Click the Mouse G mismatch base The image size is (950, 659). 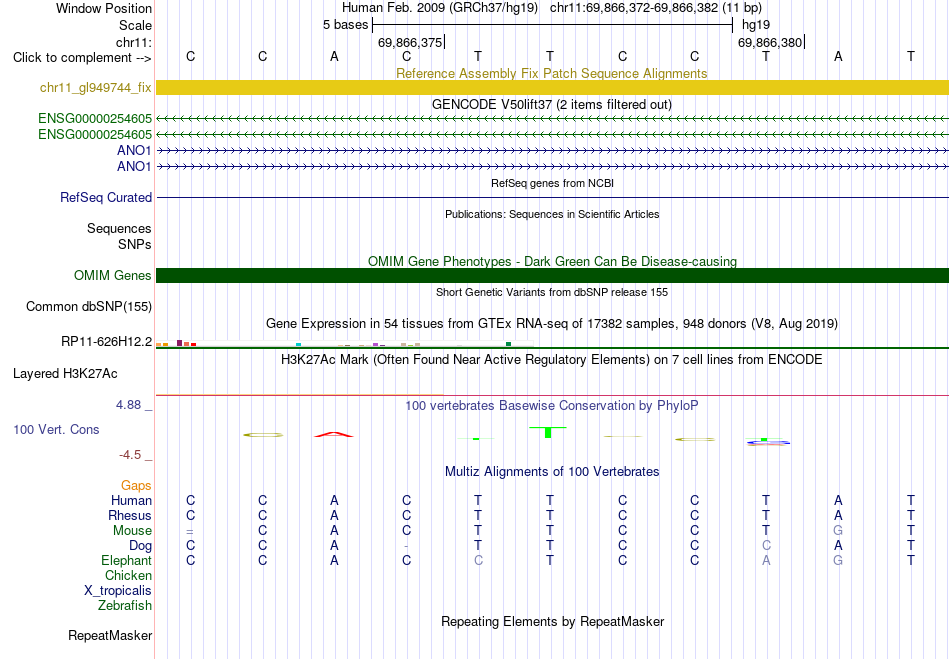point(838,531)
